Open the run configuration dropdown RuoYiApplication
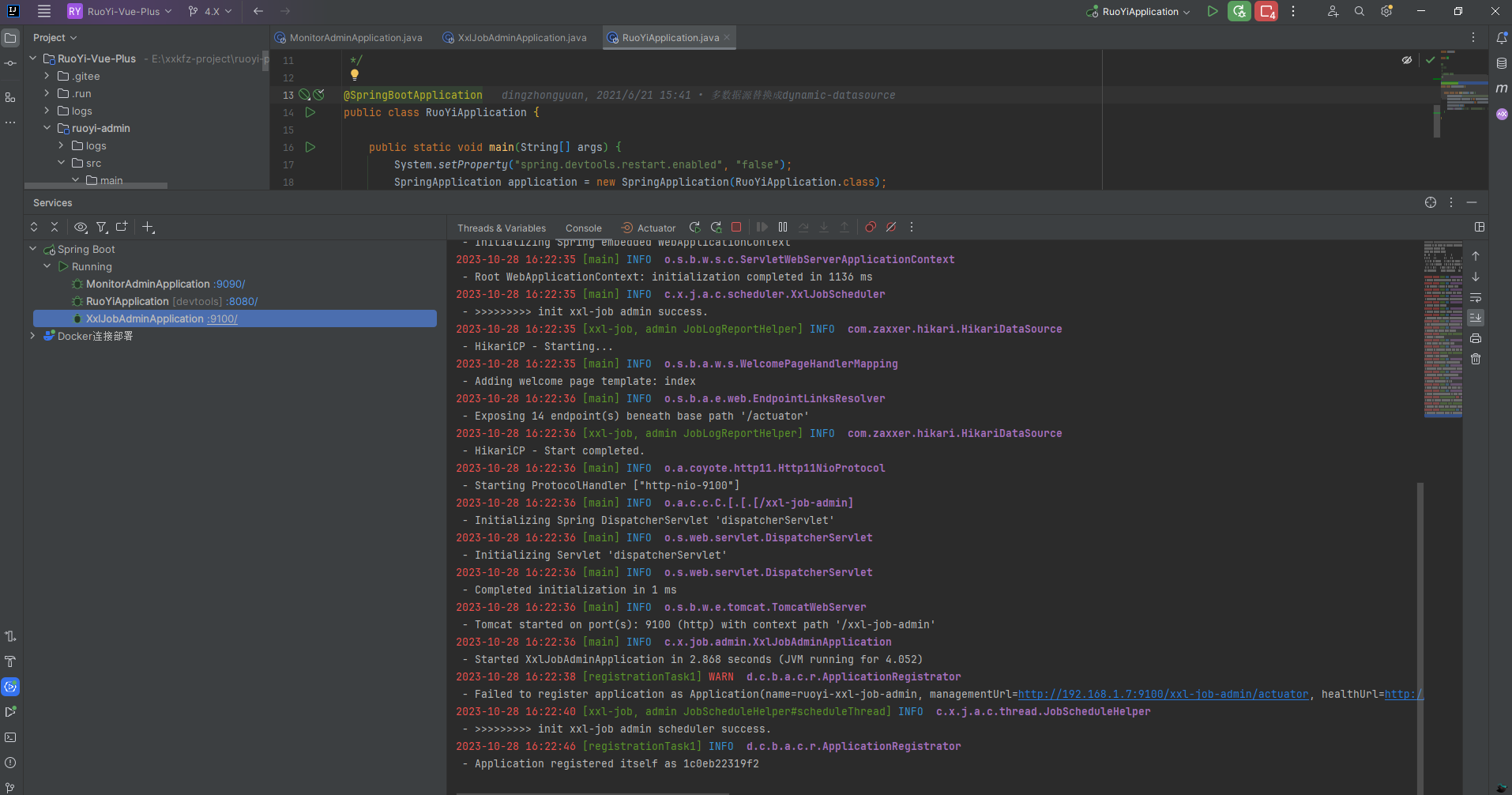1512x795 pixels. coord(1138,11)
